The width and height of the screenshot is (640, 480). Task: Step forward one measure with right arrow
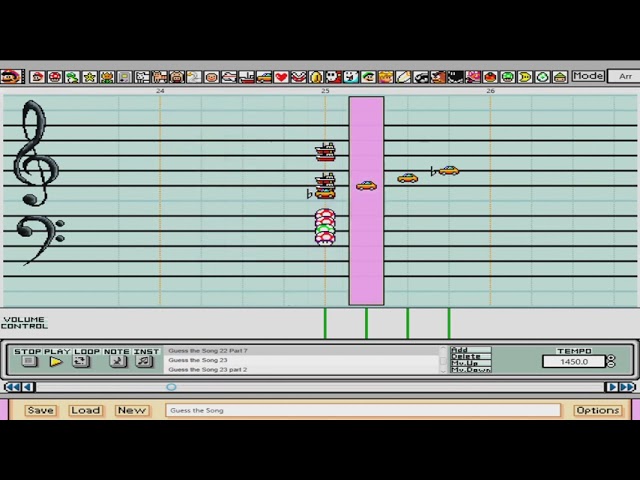612,387
